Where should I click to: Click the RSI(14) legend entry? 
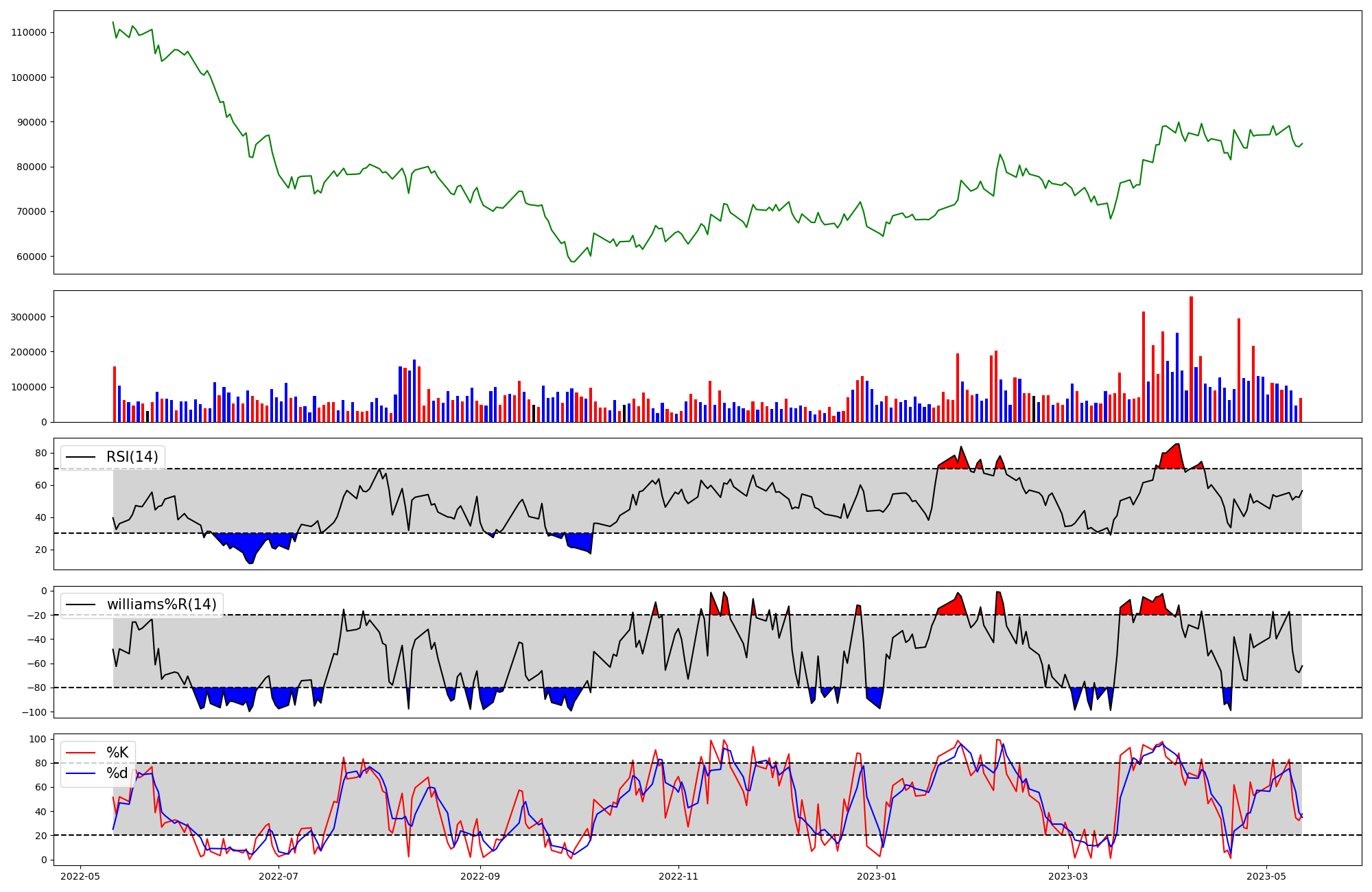click(132, 457)
